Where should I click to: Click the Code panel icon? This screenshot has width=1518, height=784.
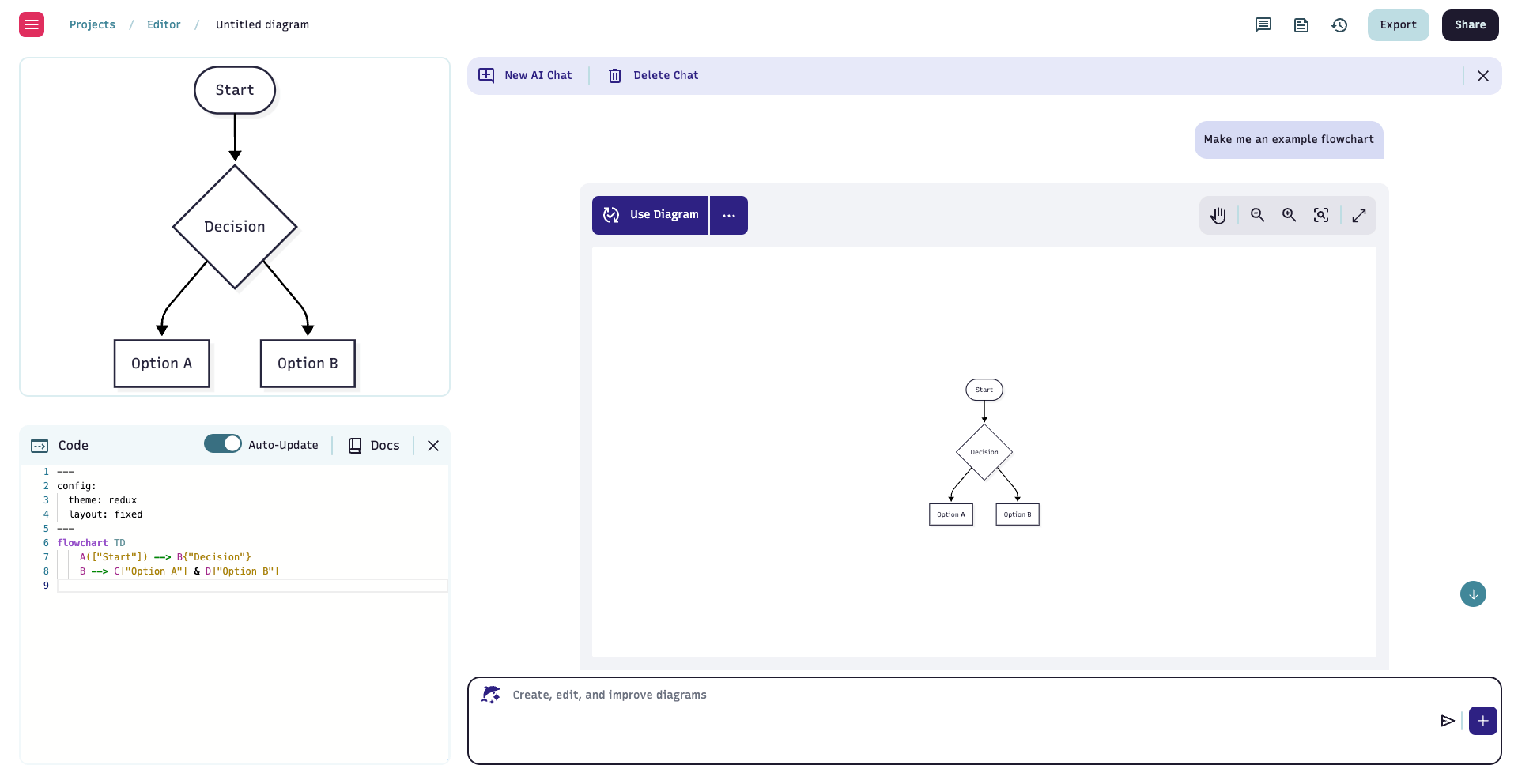click(x=40, y=446)
